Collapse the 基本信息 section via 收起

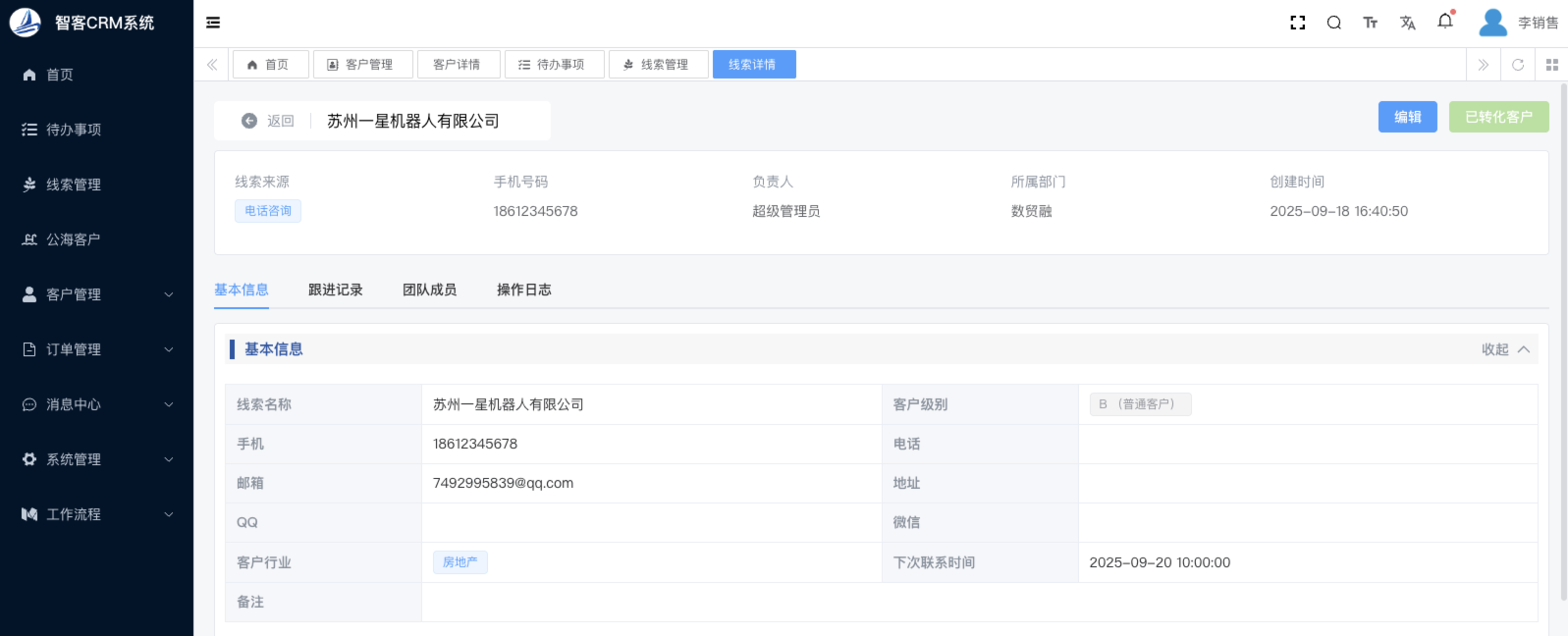pyautogui.click(x=1504, y=349)
